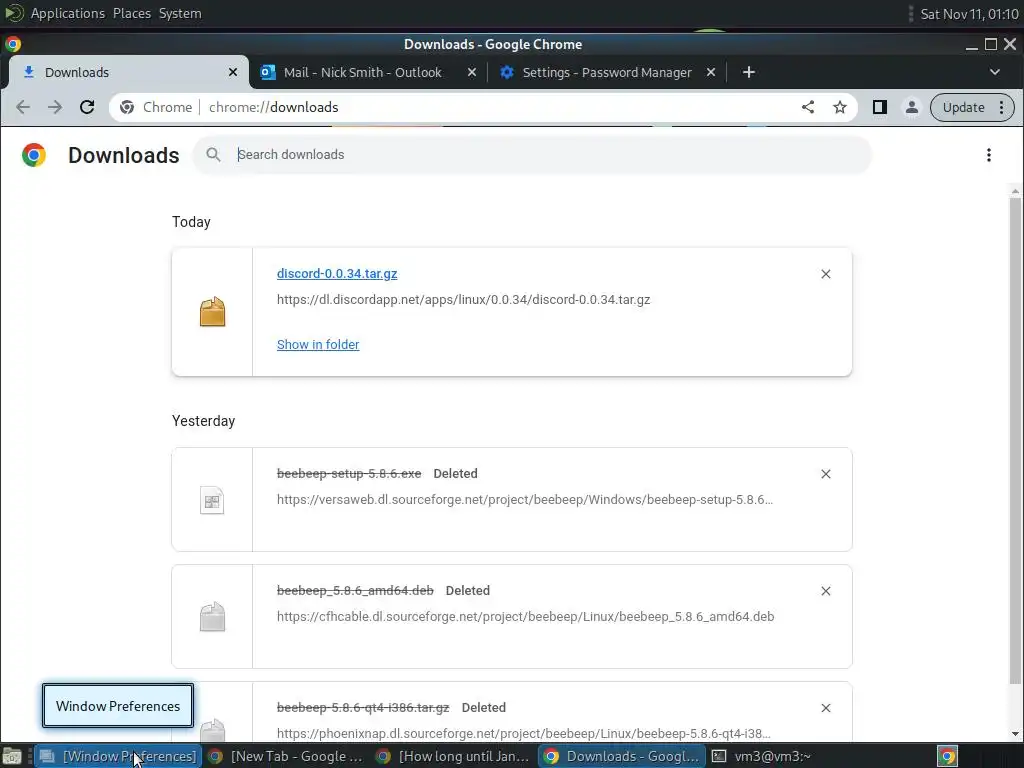Remove beebeep-5.8.6-qt4-i386.tar.gz entry from list
This screenshot has height=768, width=1024.
tap(825, 708)
